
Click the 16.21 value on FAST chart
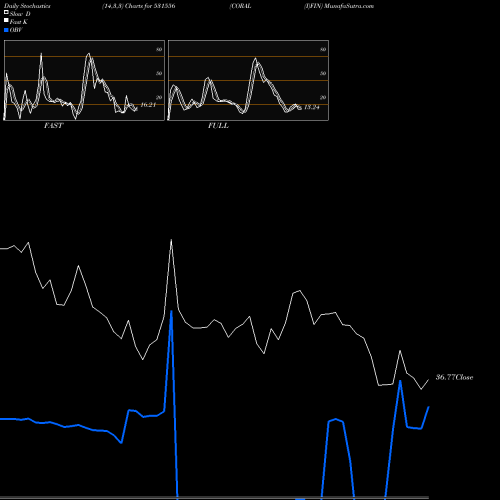pos(148,105)
